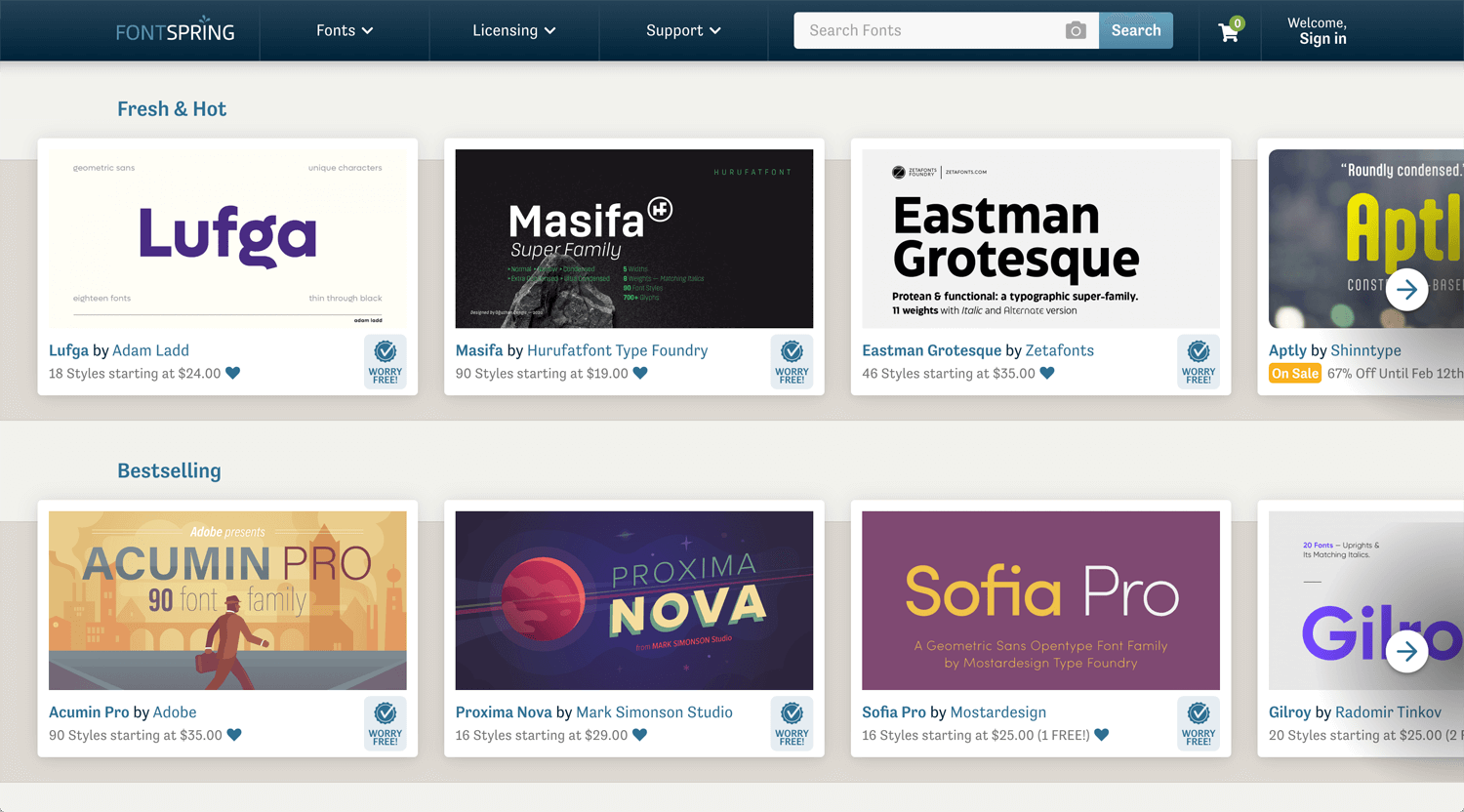This screenshot has width=1464, height=812.
Task: Expand the Licensing menu
Action: (514, 30)
